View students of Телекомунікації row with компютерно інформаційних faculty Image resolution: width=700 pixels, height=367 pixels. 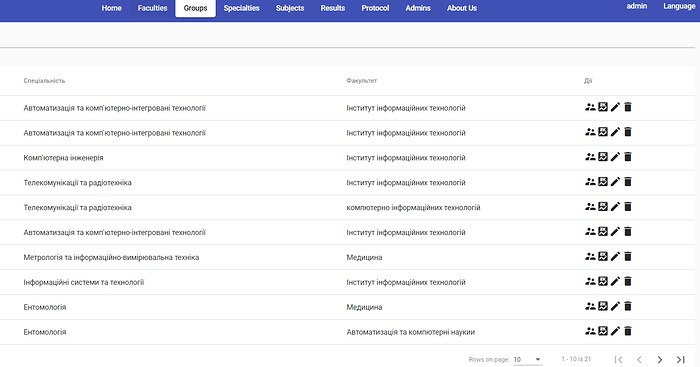click(590, 207)
